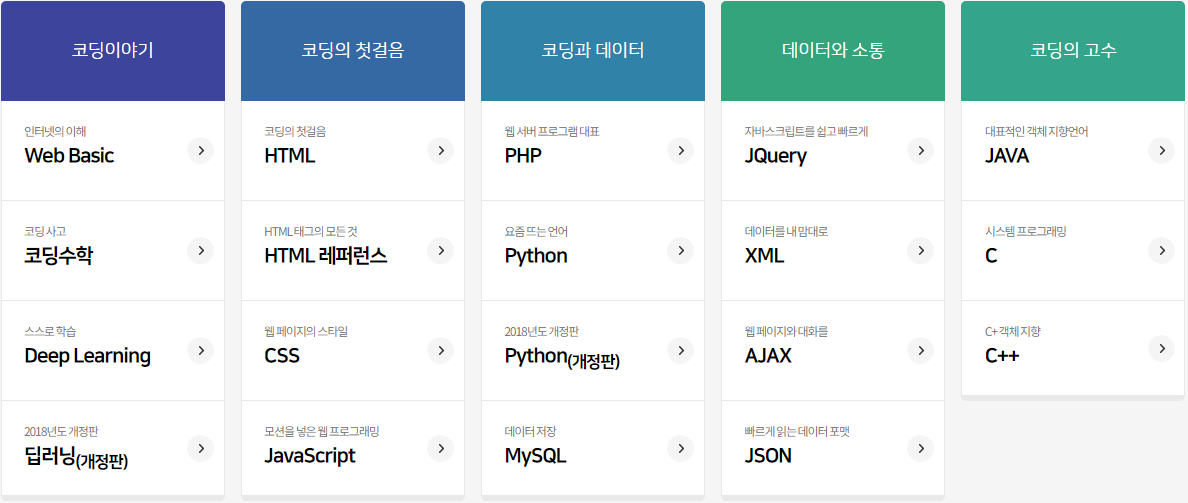Open the XML course title
The height and width of the screenshot is (503, 1188).
[764, 256]
